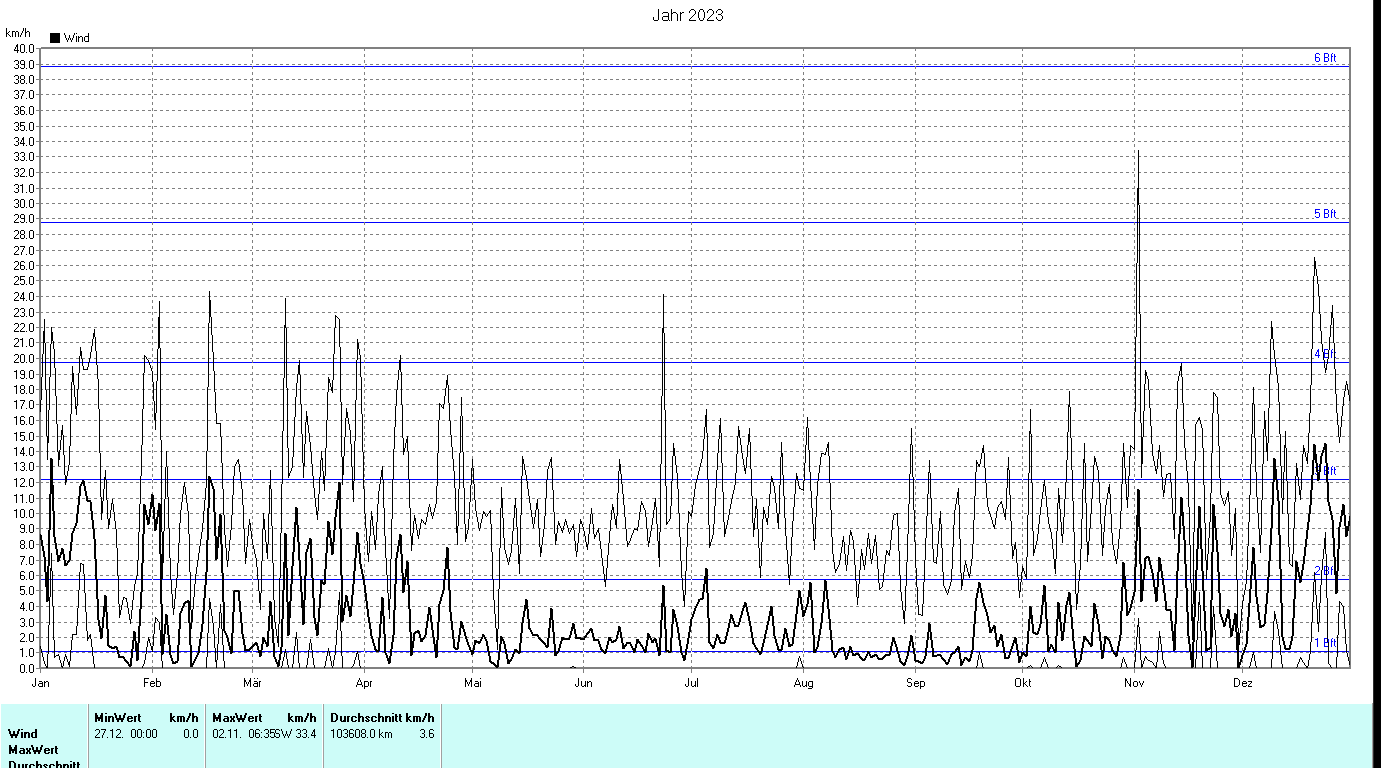This screenshot has height=768, width=1381.
Task: Click the "Wind" row label in the statistics table
Action: click(x=23, y=734)
